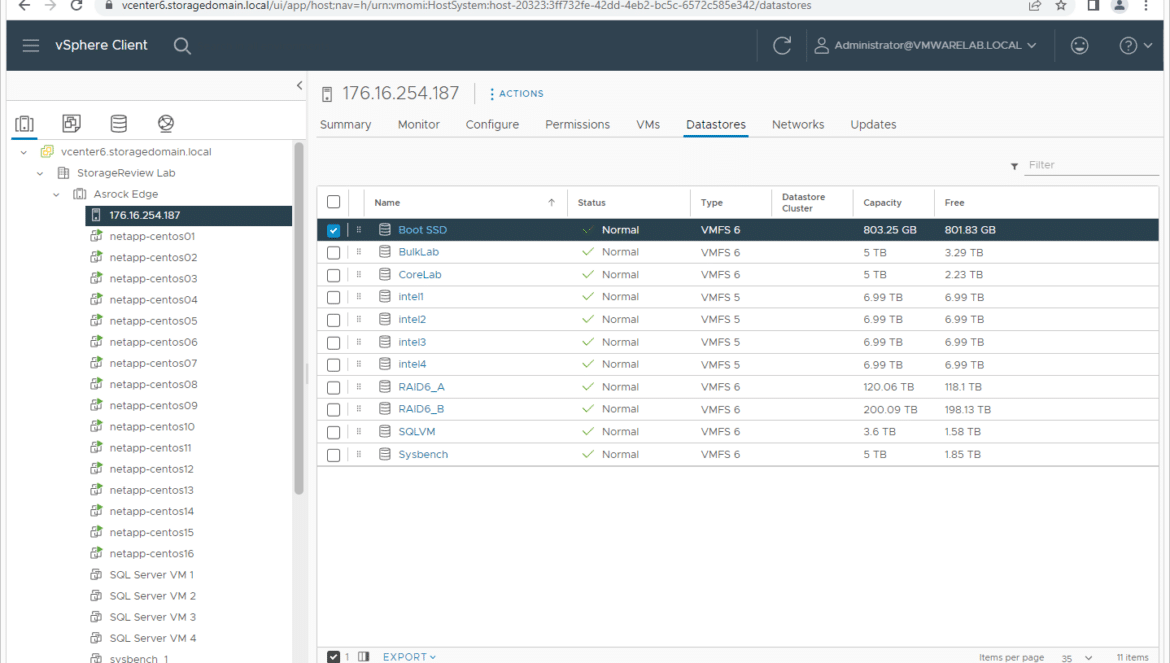This screenshot has height=663, width=1170.
Task: Collapse the Asrock Edge cluster node
Action: click(x=57, y=195)
